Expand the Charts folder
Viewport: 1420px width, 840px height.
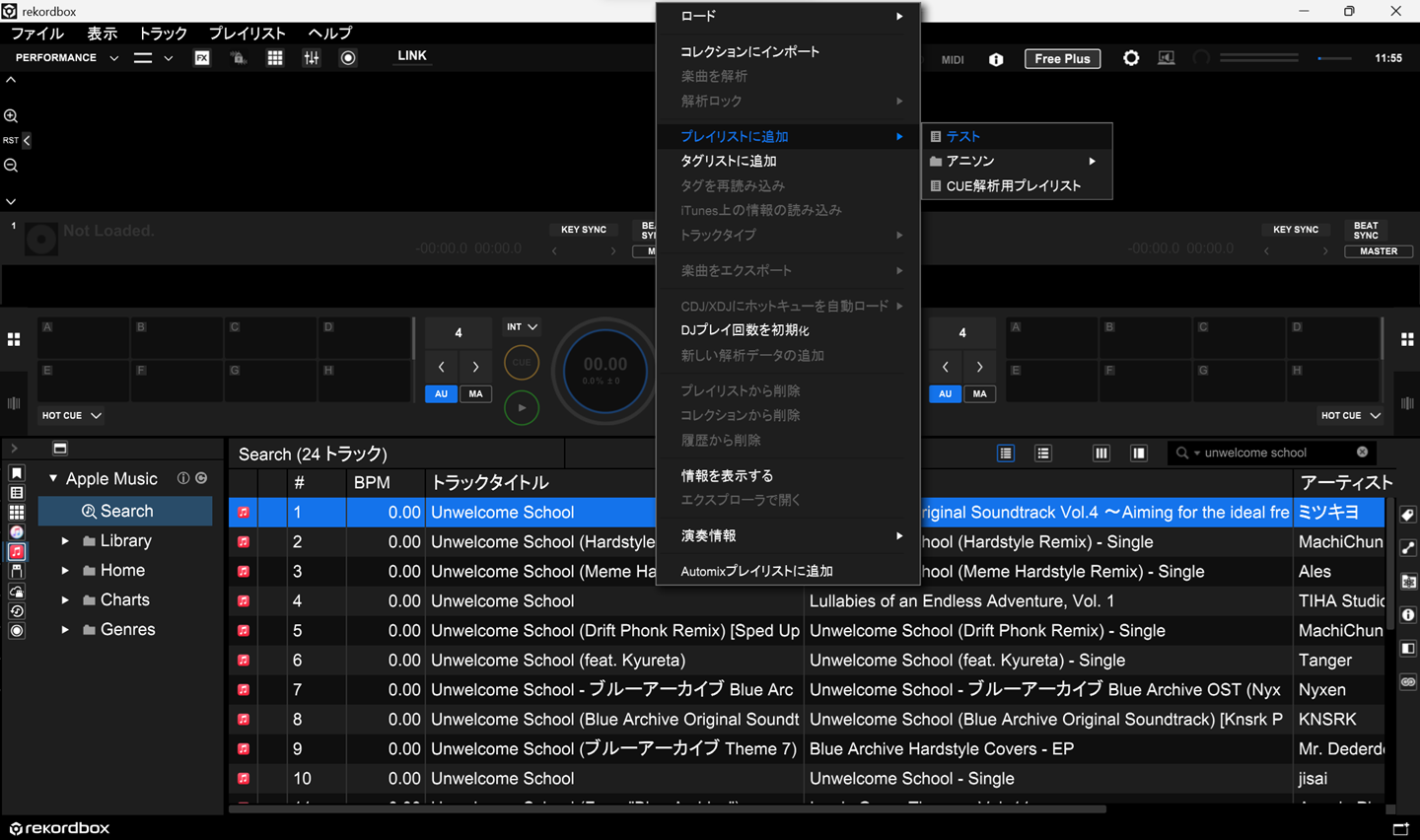[x=65, y=600]
